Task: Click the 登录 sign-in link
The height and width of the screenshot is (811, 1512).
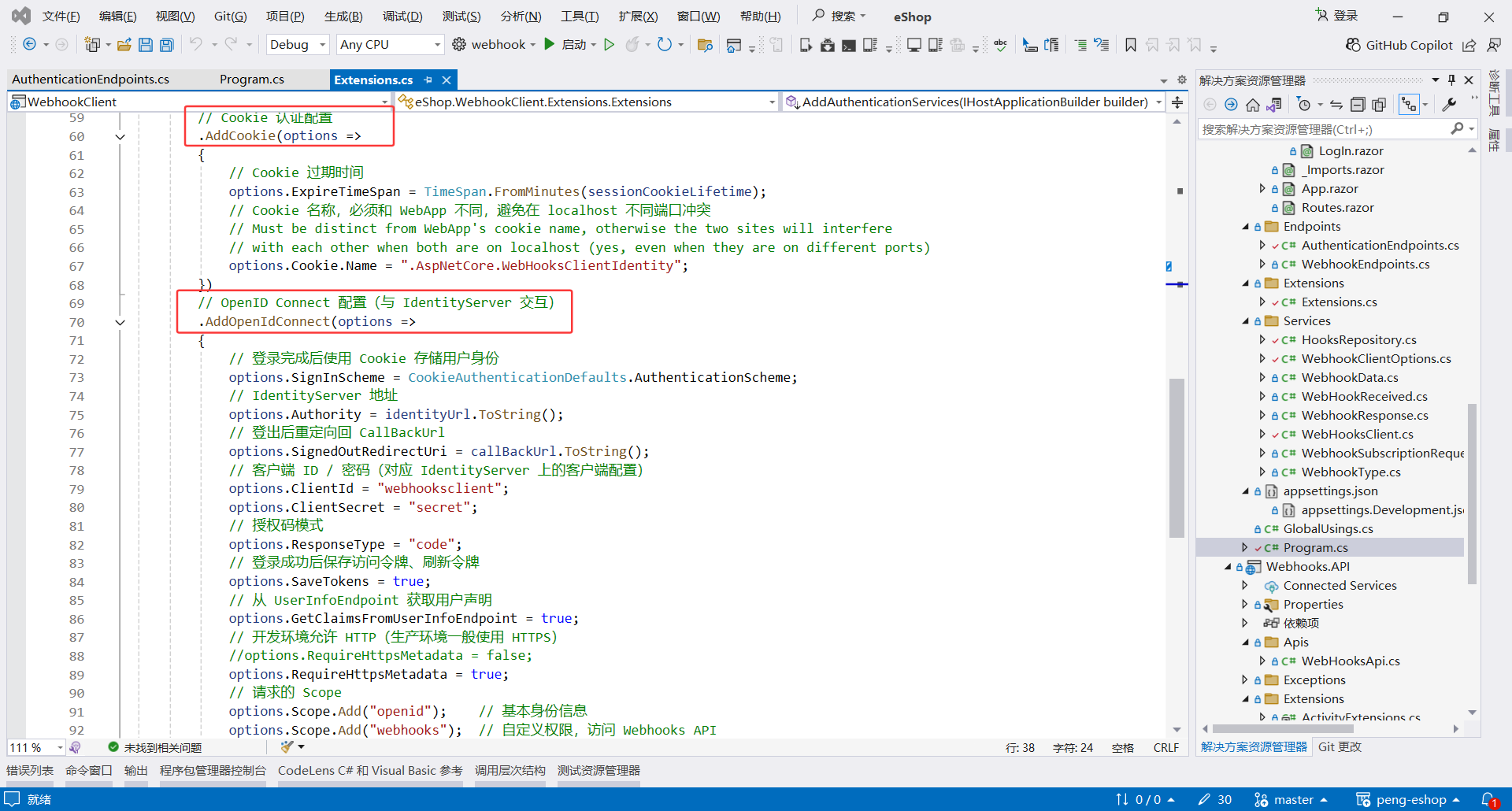Action: pos(1336,16)
